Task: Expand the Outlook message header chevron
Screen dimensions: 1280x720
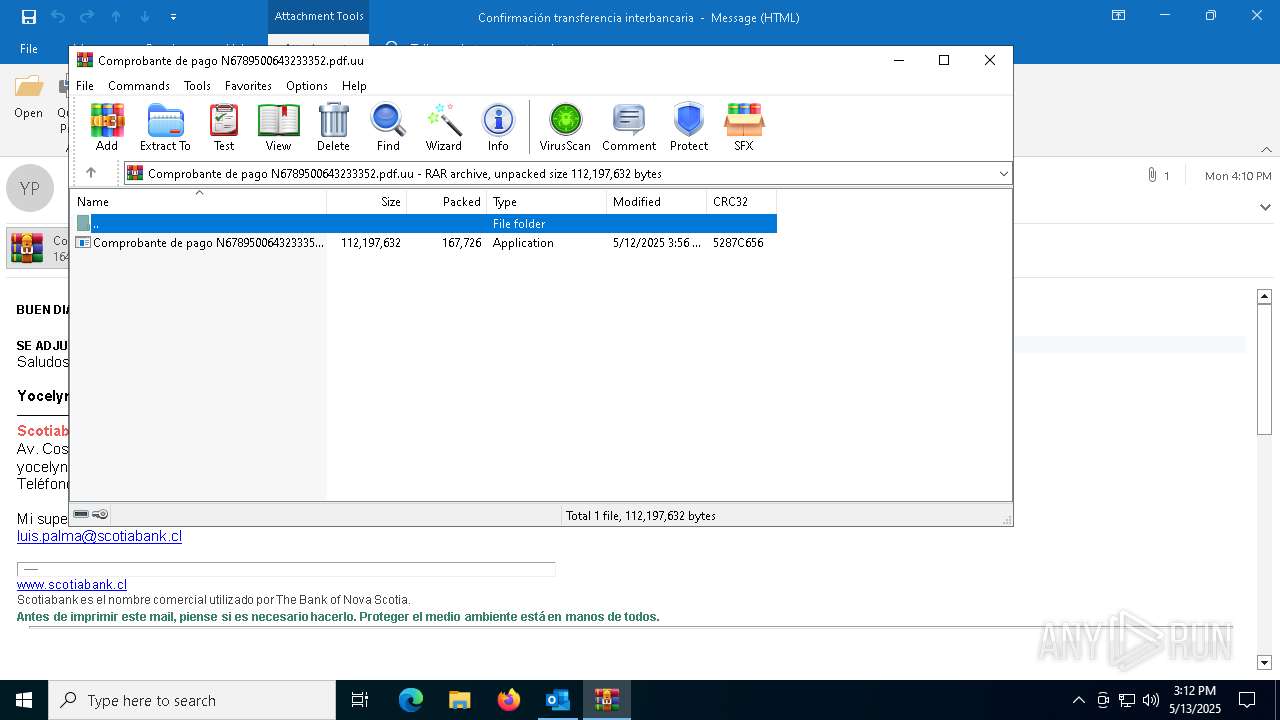Action: click(1265, 207)
